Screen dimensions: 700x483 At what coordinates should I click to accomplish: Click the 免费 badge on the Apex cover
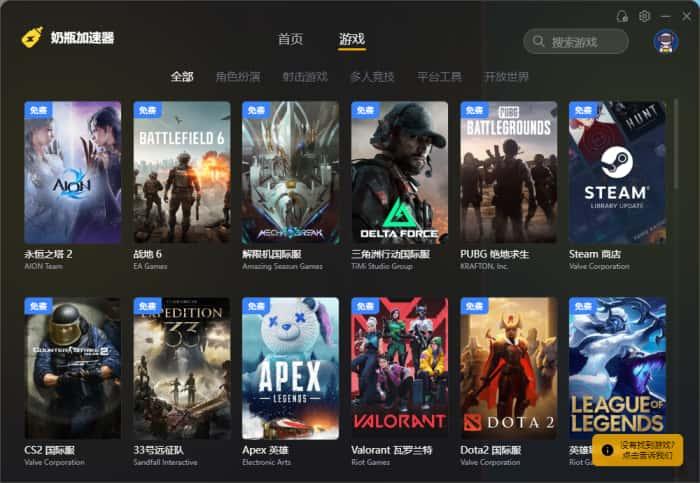click(x=256, y=306)
